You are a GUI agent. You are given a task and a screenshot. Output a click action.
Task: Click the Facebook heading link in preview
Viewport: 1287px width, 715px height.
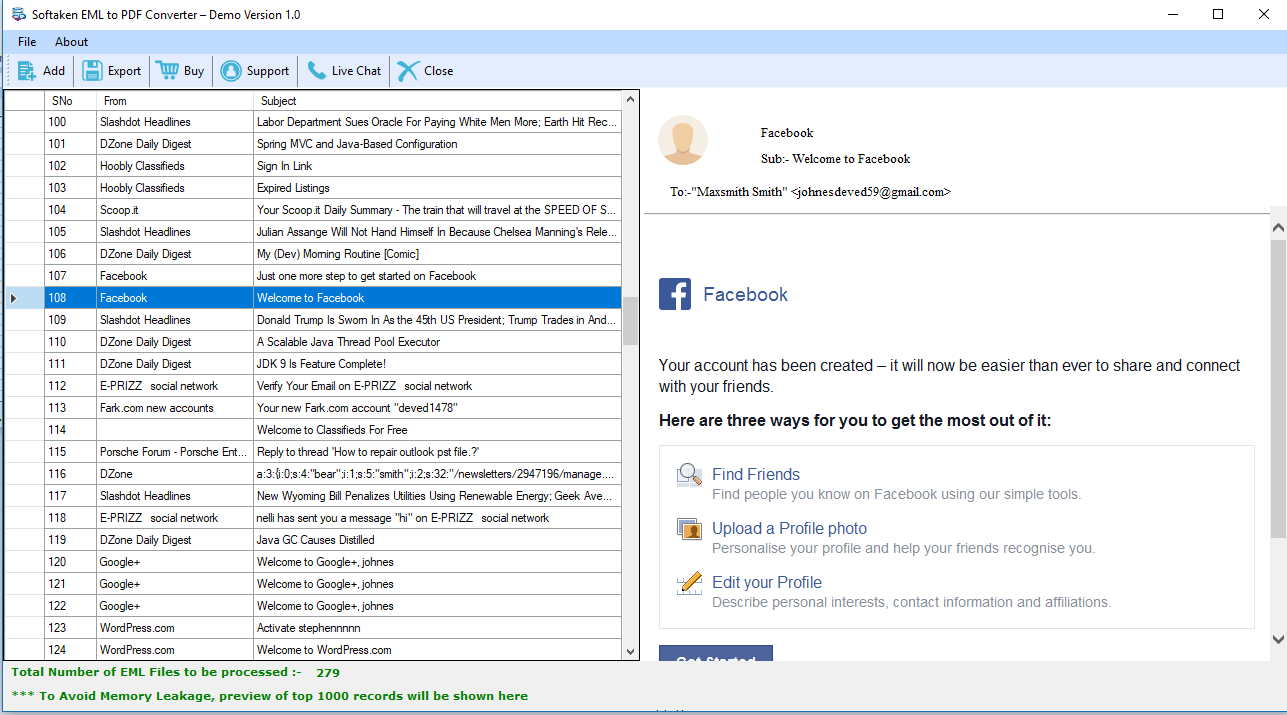point(745,295)
